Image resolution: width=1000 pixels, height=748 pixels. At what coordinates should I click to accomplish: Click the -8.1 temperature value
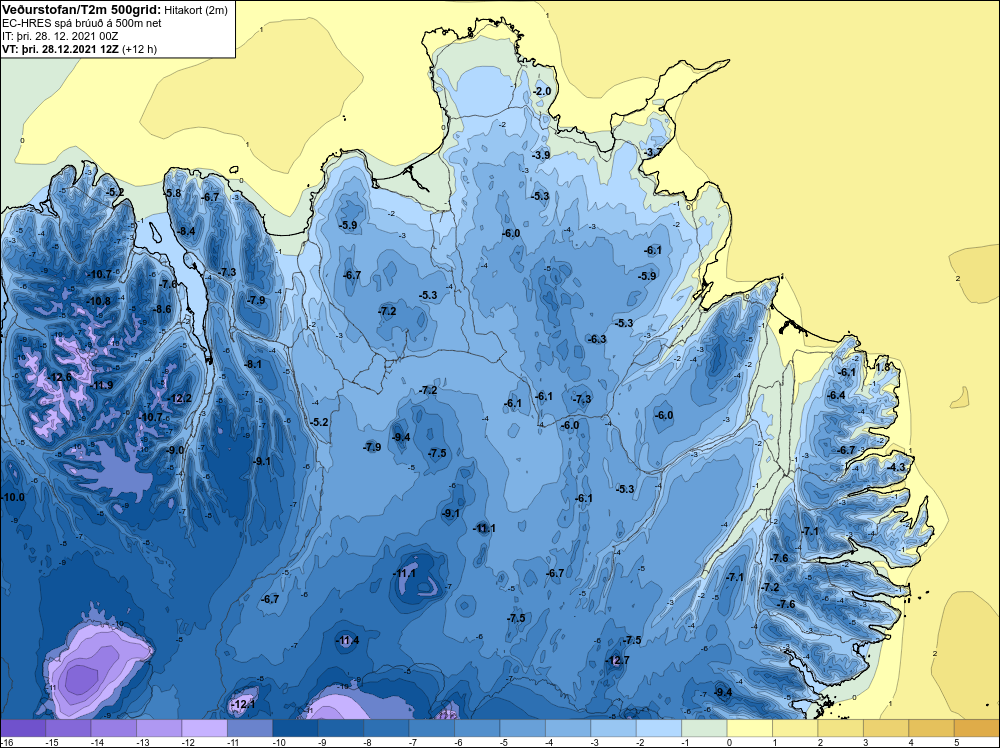pyautogui.click(x=253, y=364)
